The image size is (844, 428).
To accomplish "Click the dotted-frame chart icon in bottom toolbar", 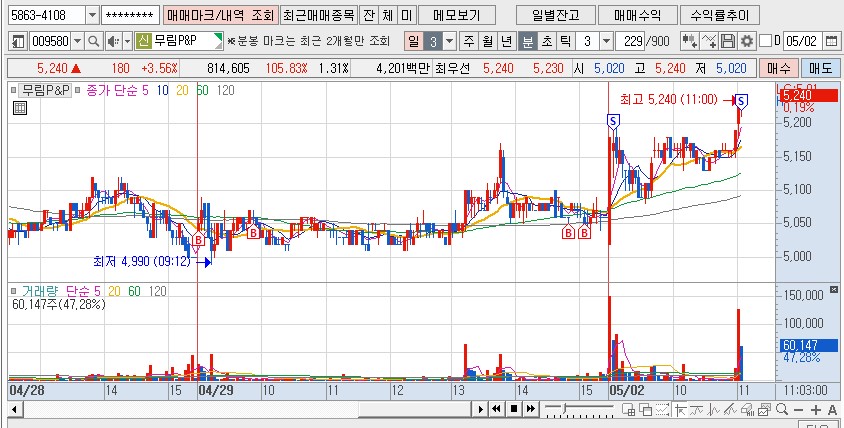I will point(663,410).
